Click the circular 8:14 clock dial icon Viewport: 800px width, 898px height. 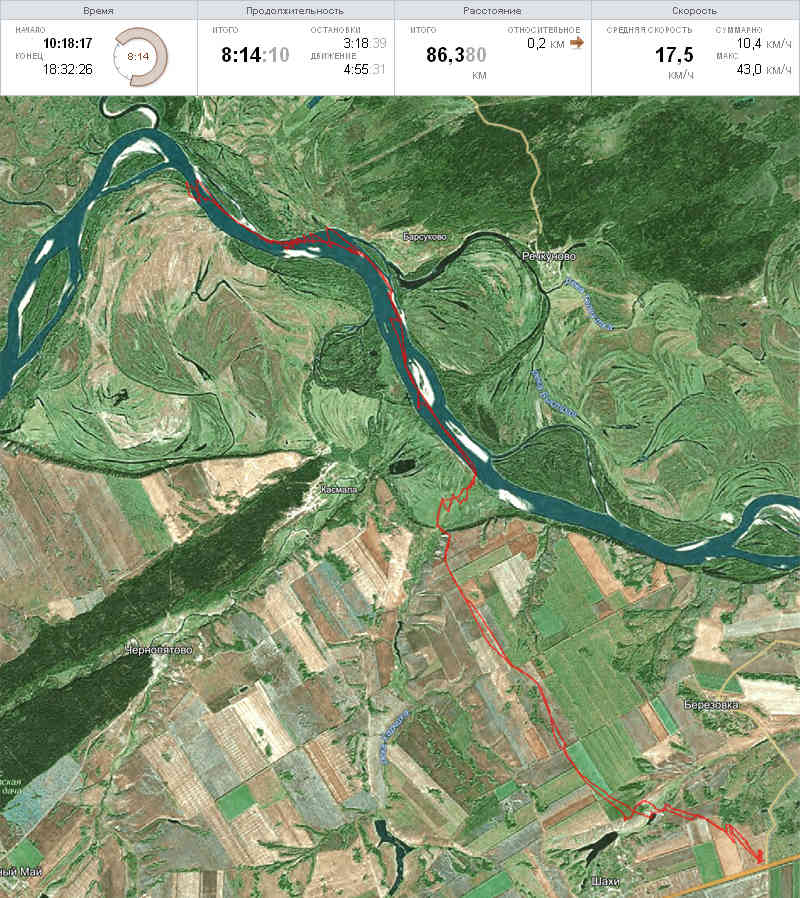click(x=140, y=57)
